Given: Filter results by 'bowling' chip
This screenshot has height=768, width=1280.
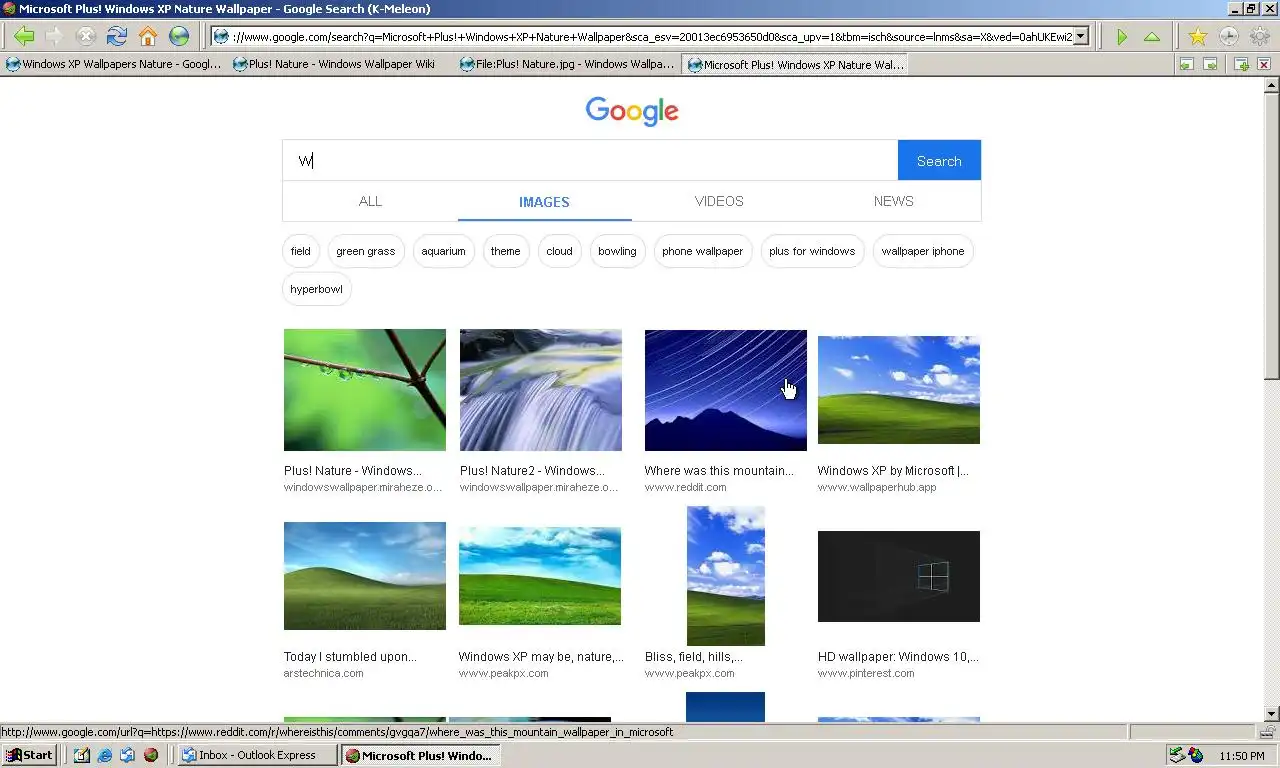Looking at the screenshot, I should point(617,251).
